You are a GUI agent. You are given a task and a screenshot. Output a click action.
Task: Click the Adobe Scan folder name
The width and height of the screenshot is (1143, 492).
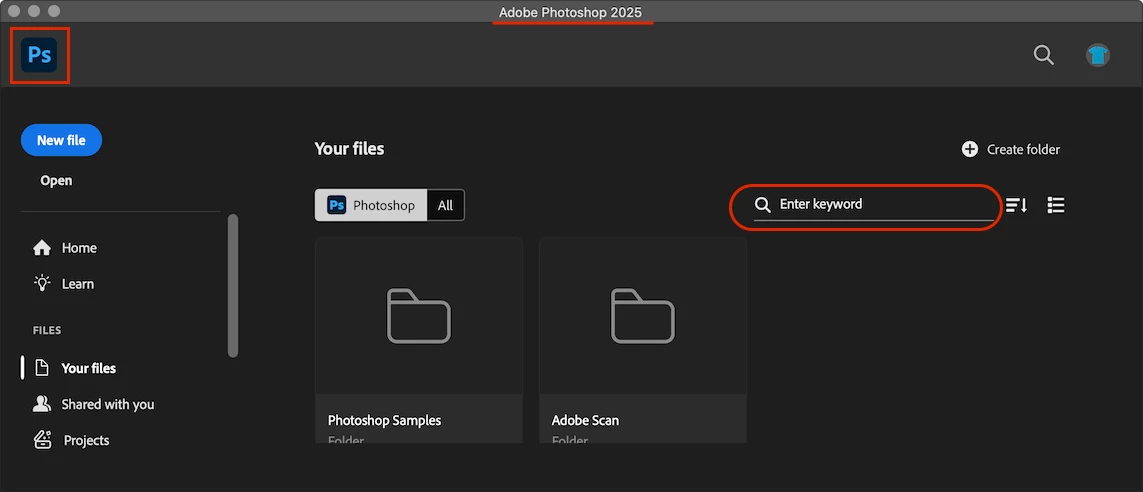pos(585,421)
